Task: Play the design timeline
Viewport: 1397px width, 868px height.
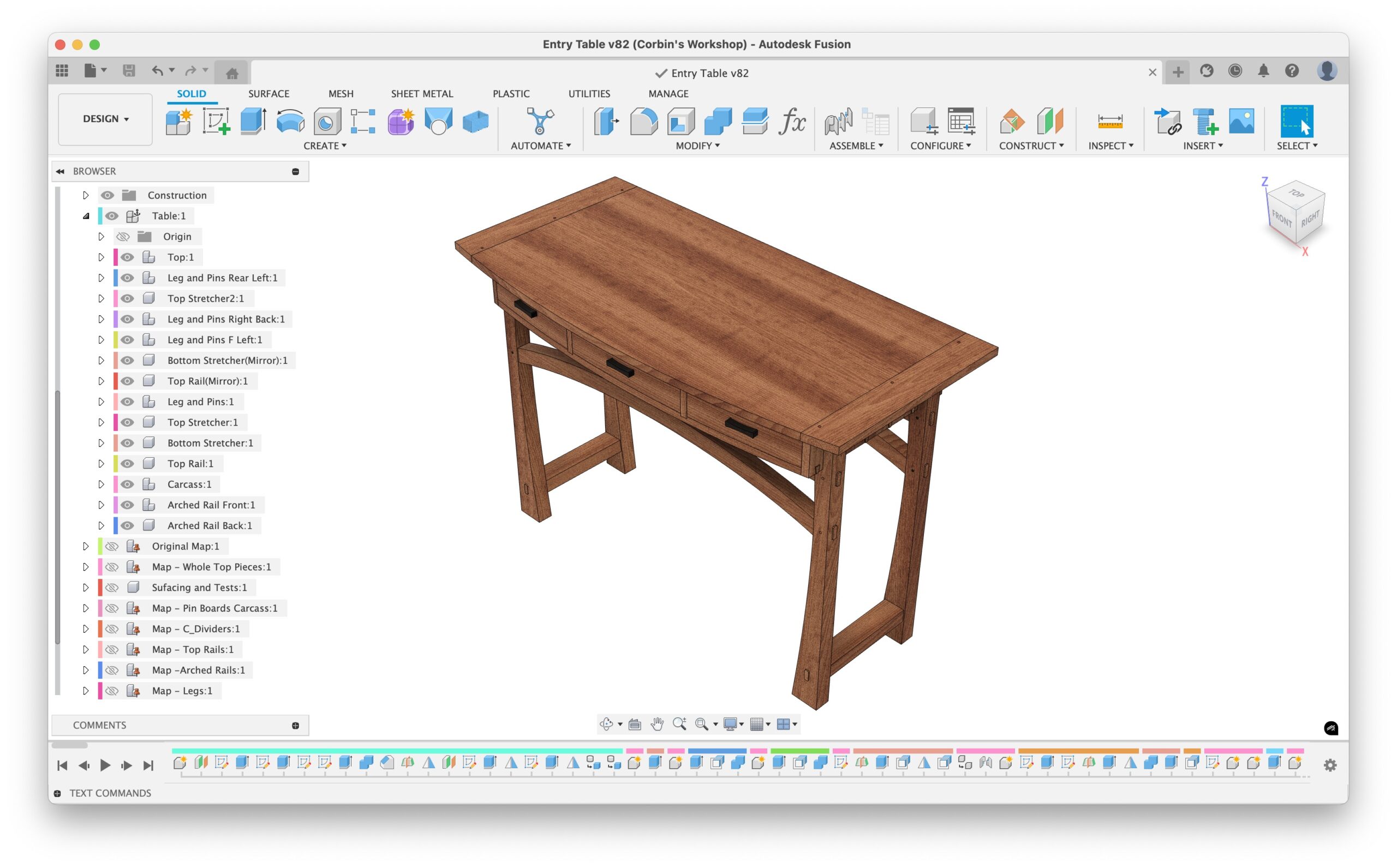Action: 105,765
